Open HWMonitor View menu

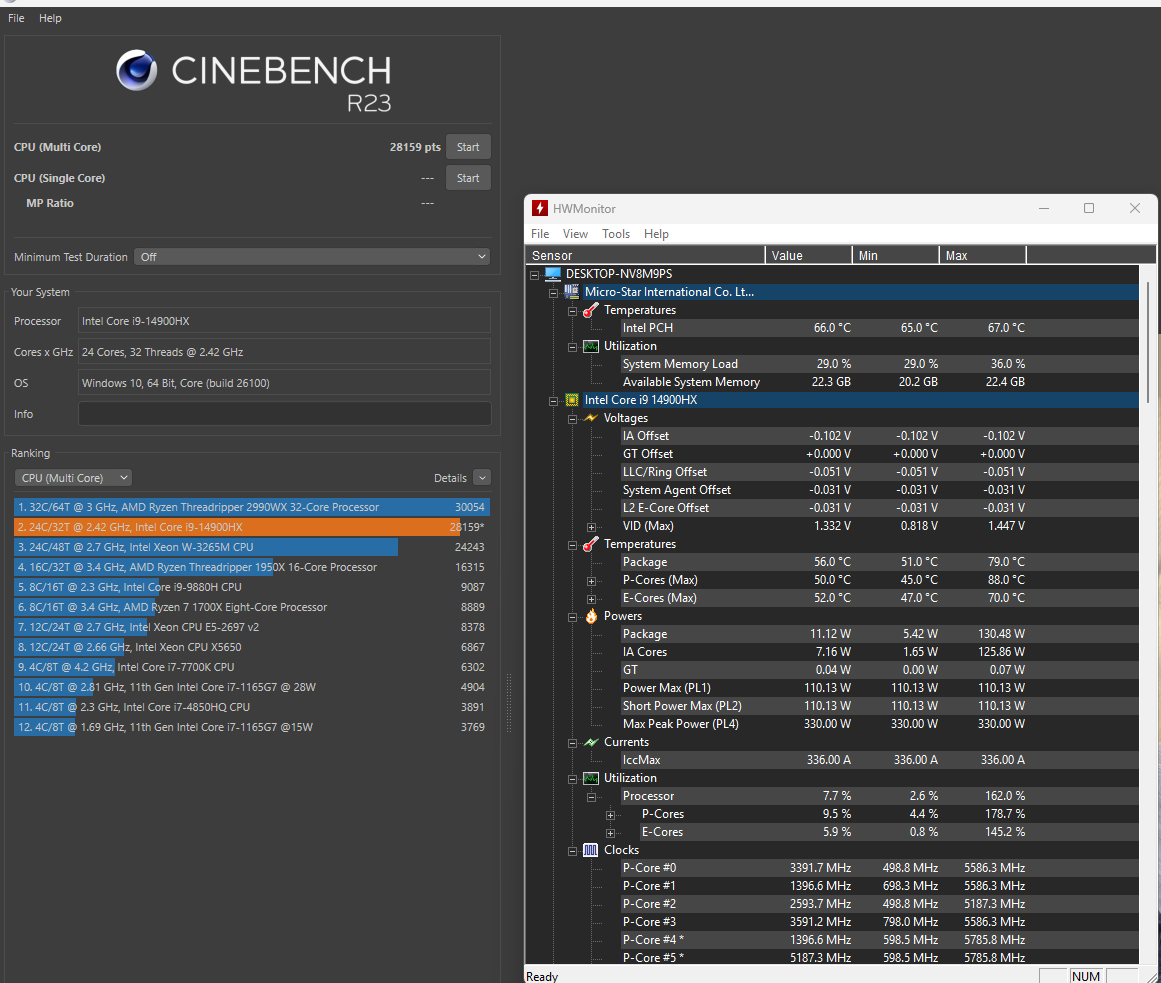[575, 234]
